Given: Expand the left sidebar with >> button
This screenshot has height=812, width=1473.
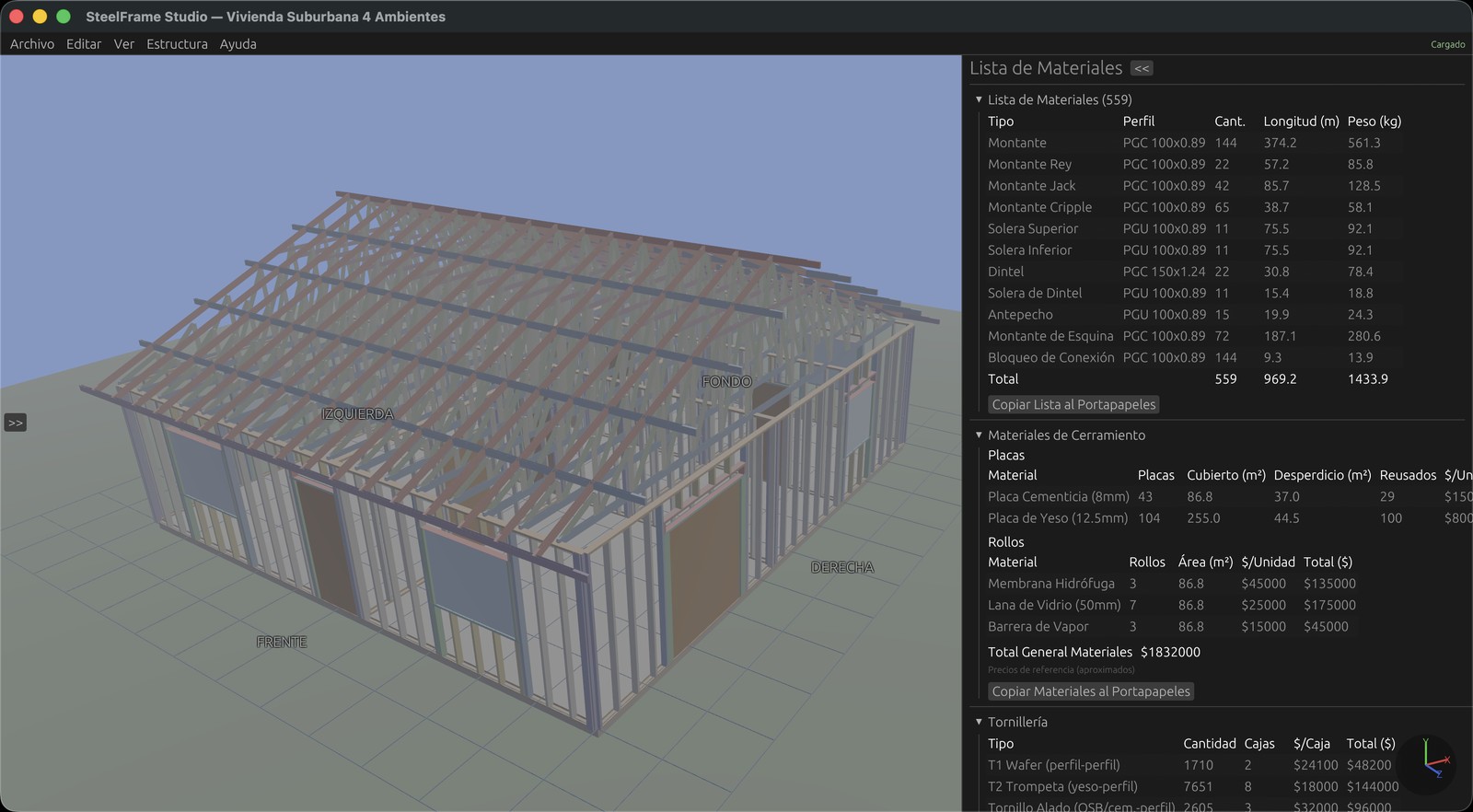Looking at the screenshot, I should pos(16,423).
